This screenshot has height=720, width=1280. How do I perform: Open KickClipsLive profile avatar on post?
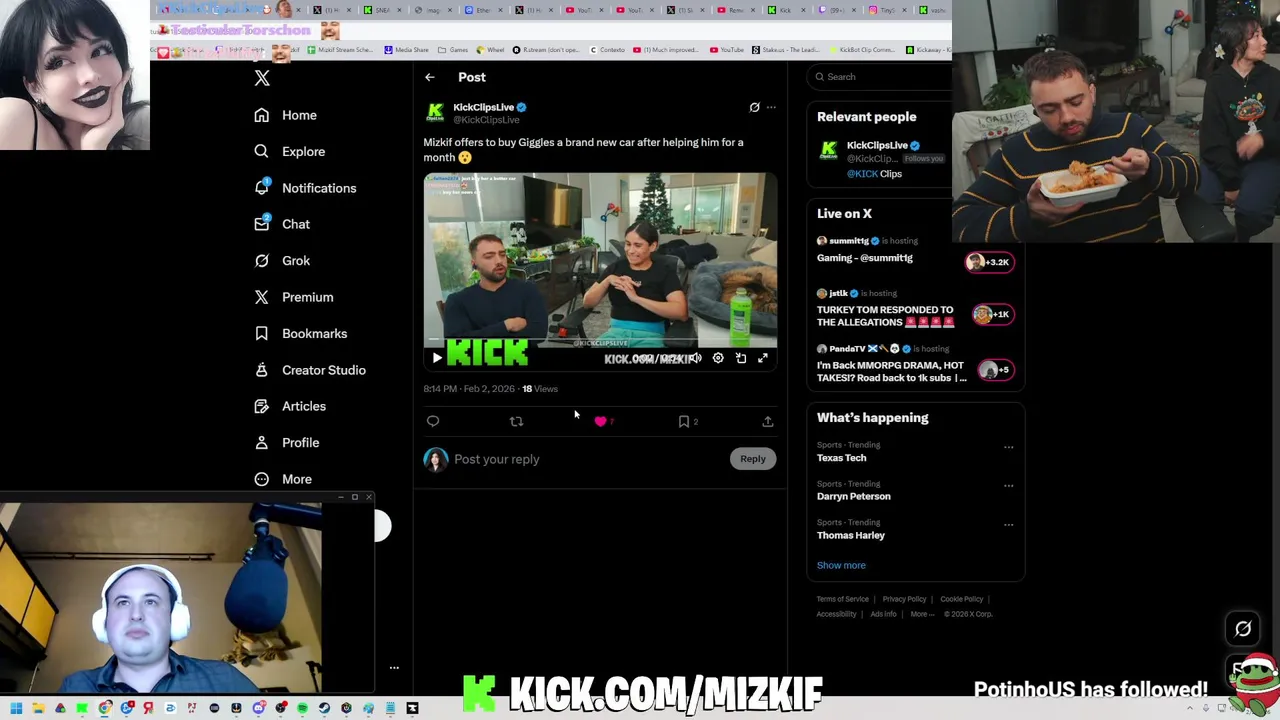[x=435, y=112]
